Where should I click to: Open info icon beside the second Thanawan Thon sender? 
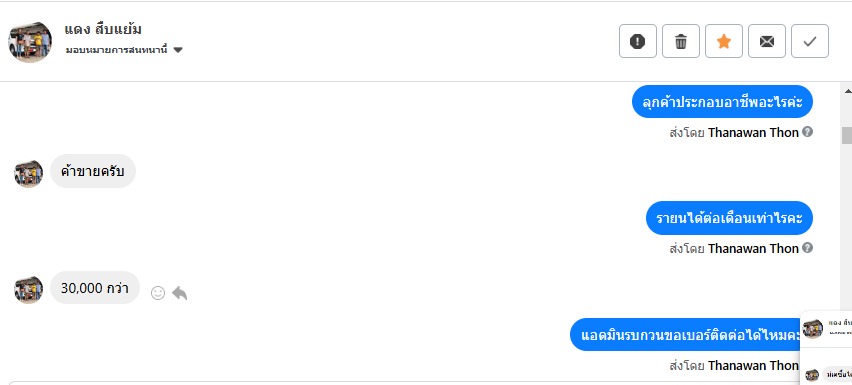[807, 248]
